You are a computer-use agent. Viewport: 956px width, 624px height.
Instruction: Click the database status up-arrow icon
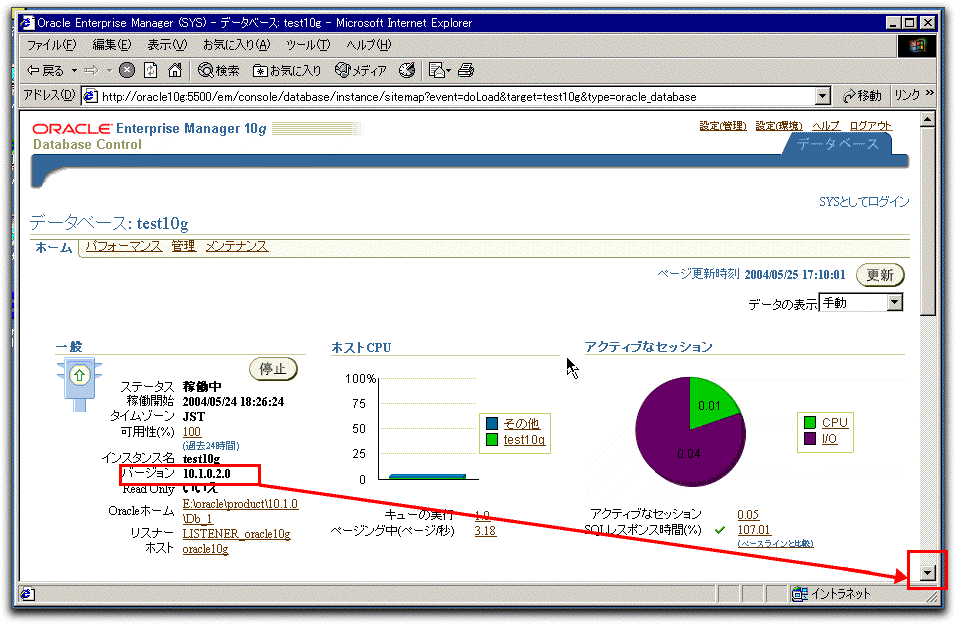[79, 375]
